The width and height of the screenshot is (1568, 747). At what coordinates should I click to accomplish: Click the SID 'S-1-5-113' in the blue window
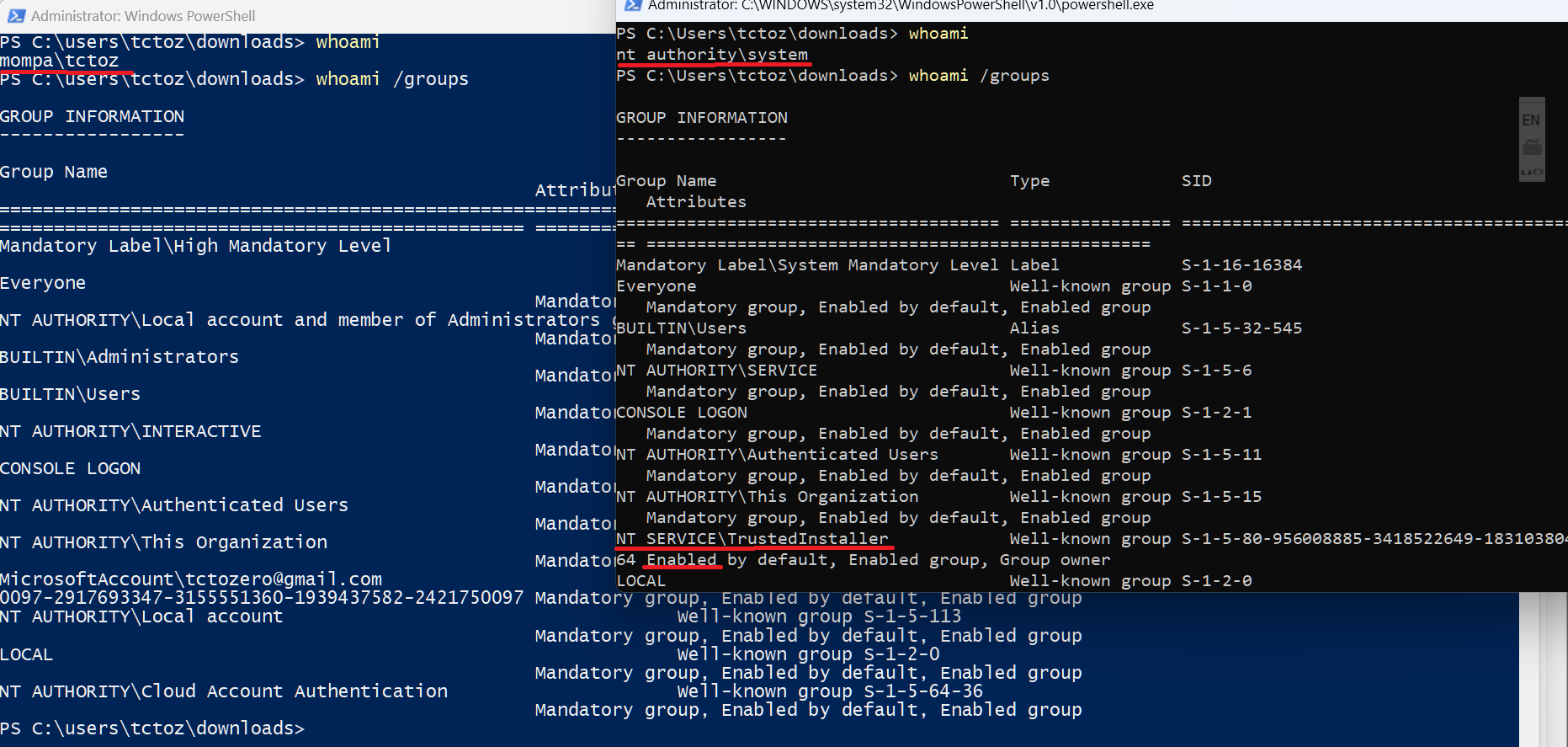pyautogui.click(x=913, y=616)
